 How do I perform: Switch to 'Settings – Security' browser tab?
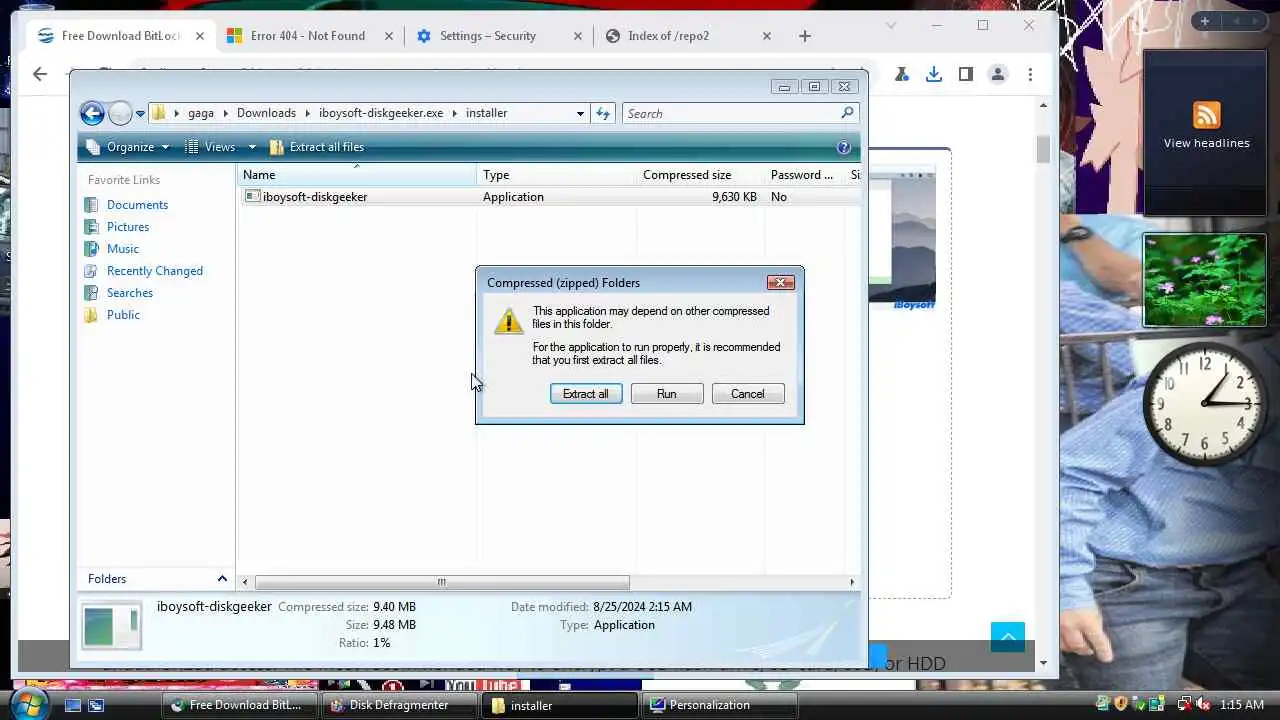487,36
